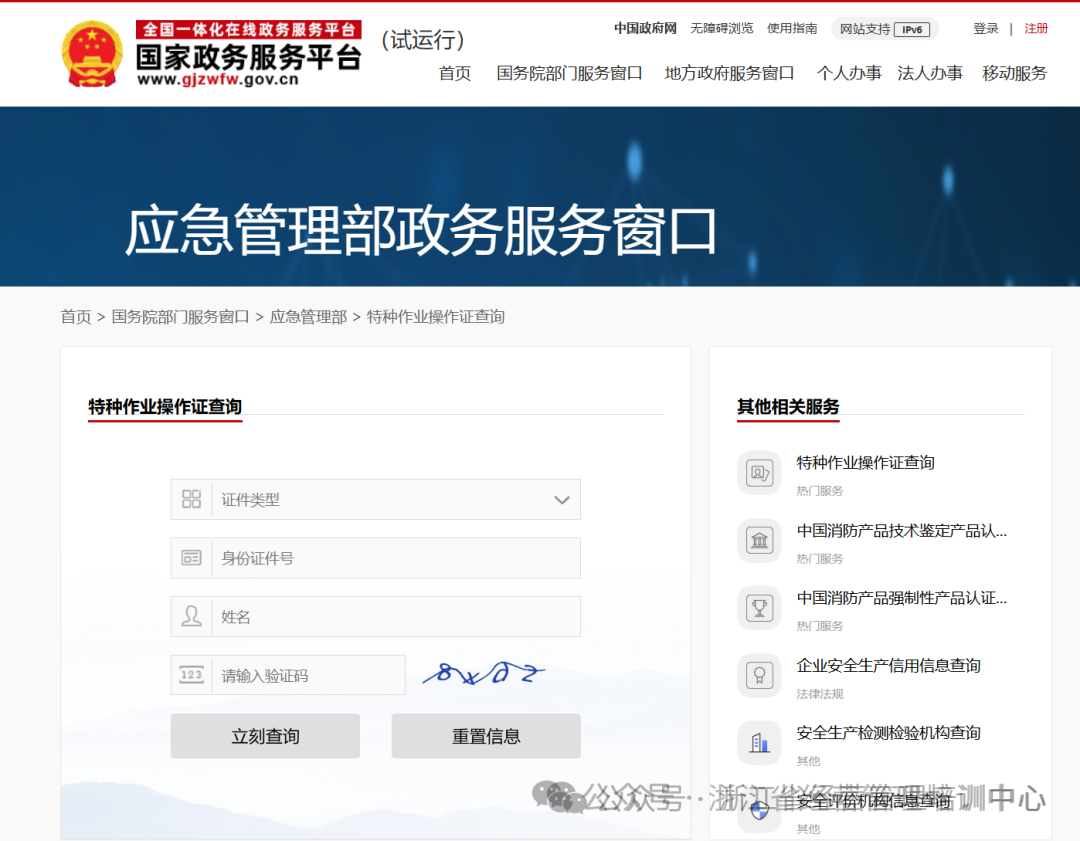Click the 重置信息 button

click(486, 736)
